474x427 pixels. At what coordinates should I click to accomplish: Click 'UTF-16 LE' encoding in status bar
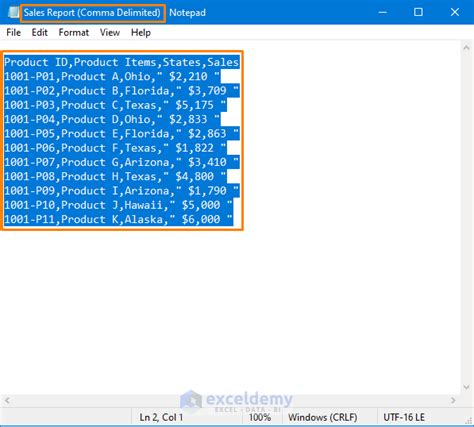pyautogui.click(x=404, y=417)
